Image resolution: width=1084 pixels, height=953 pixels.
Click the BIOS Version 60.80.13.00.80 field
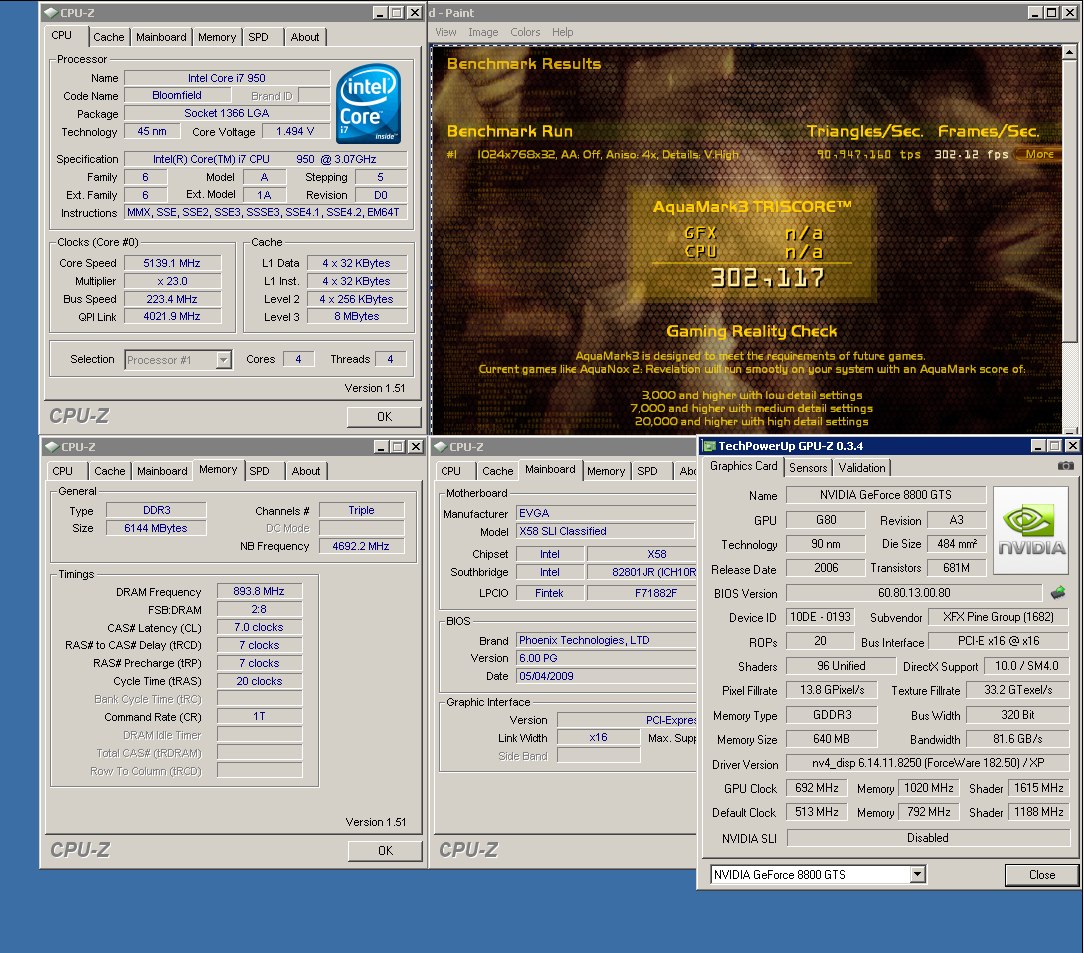[x=914, y=593]
